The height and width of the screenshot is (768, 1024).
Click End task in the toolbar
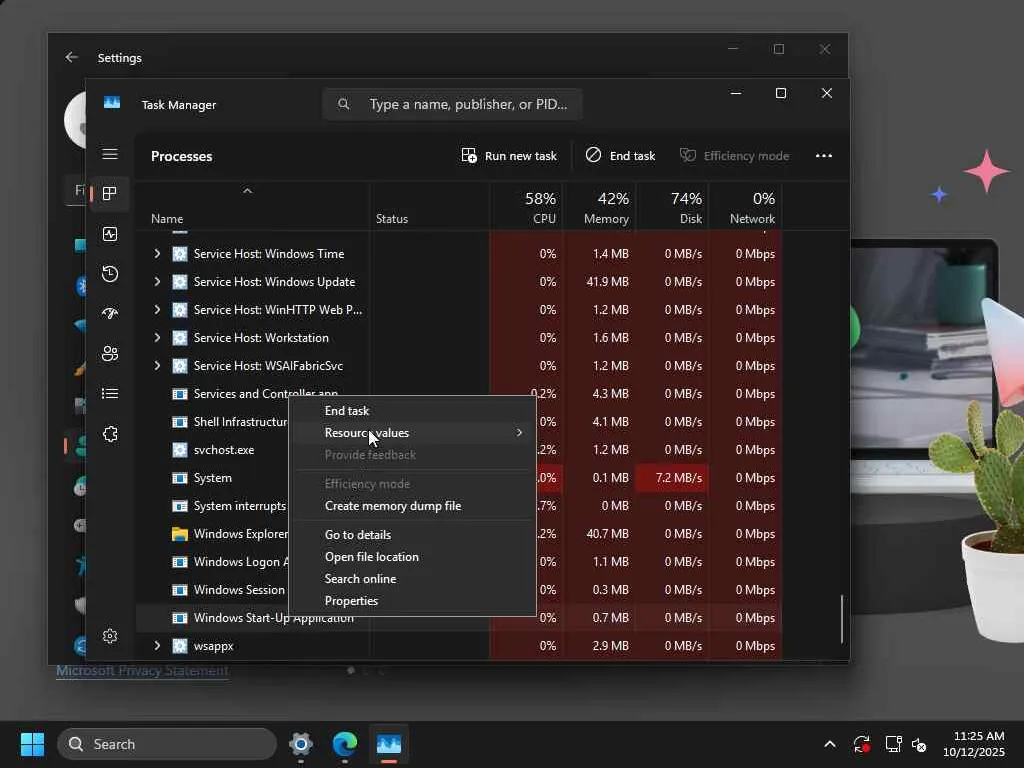tap(620, 155)
